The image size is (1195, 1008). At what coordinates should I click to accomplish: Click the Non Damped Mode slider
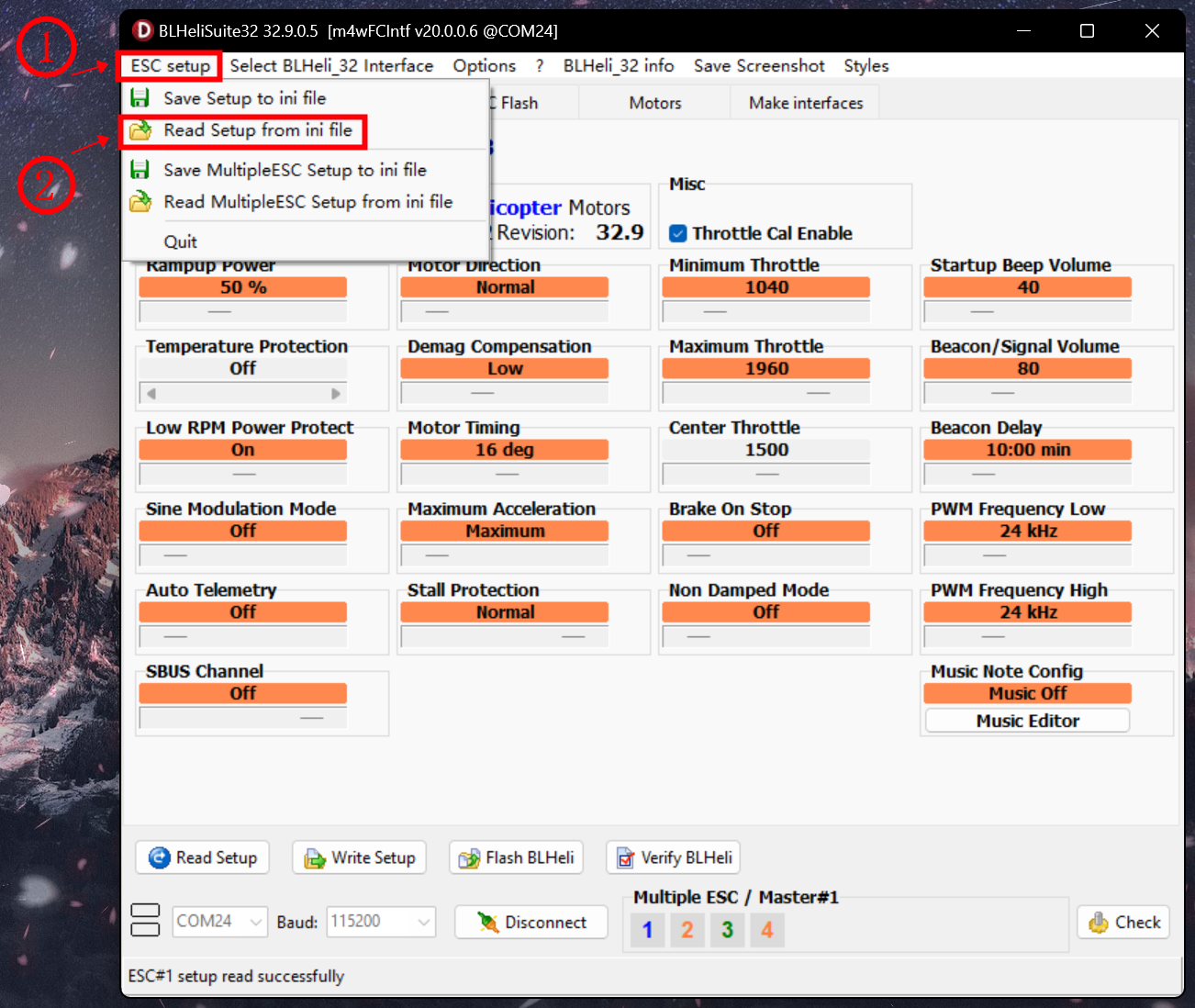(766, 636)
